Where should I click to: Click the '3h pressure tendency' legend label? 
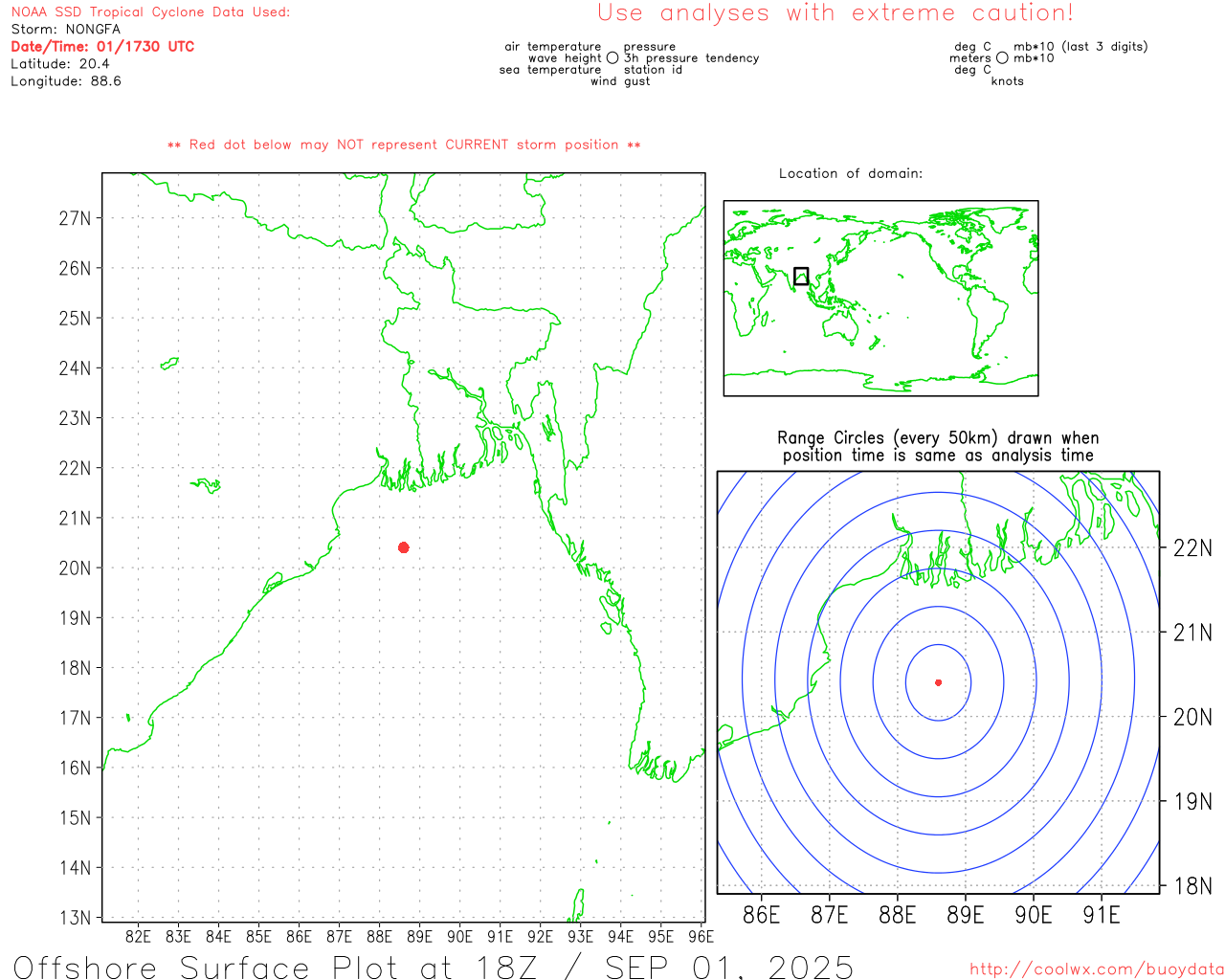[x=691, y=58]
